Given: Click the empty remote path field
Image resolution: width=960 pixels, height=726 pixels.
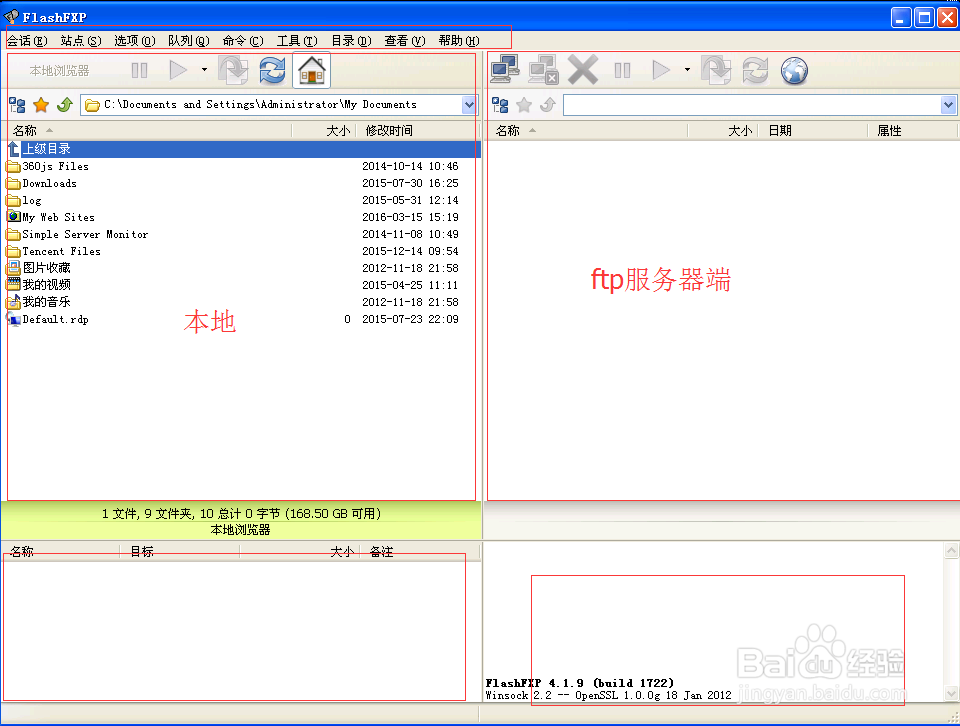Looking at the screenshot, I should 752,105.
